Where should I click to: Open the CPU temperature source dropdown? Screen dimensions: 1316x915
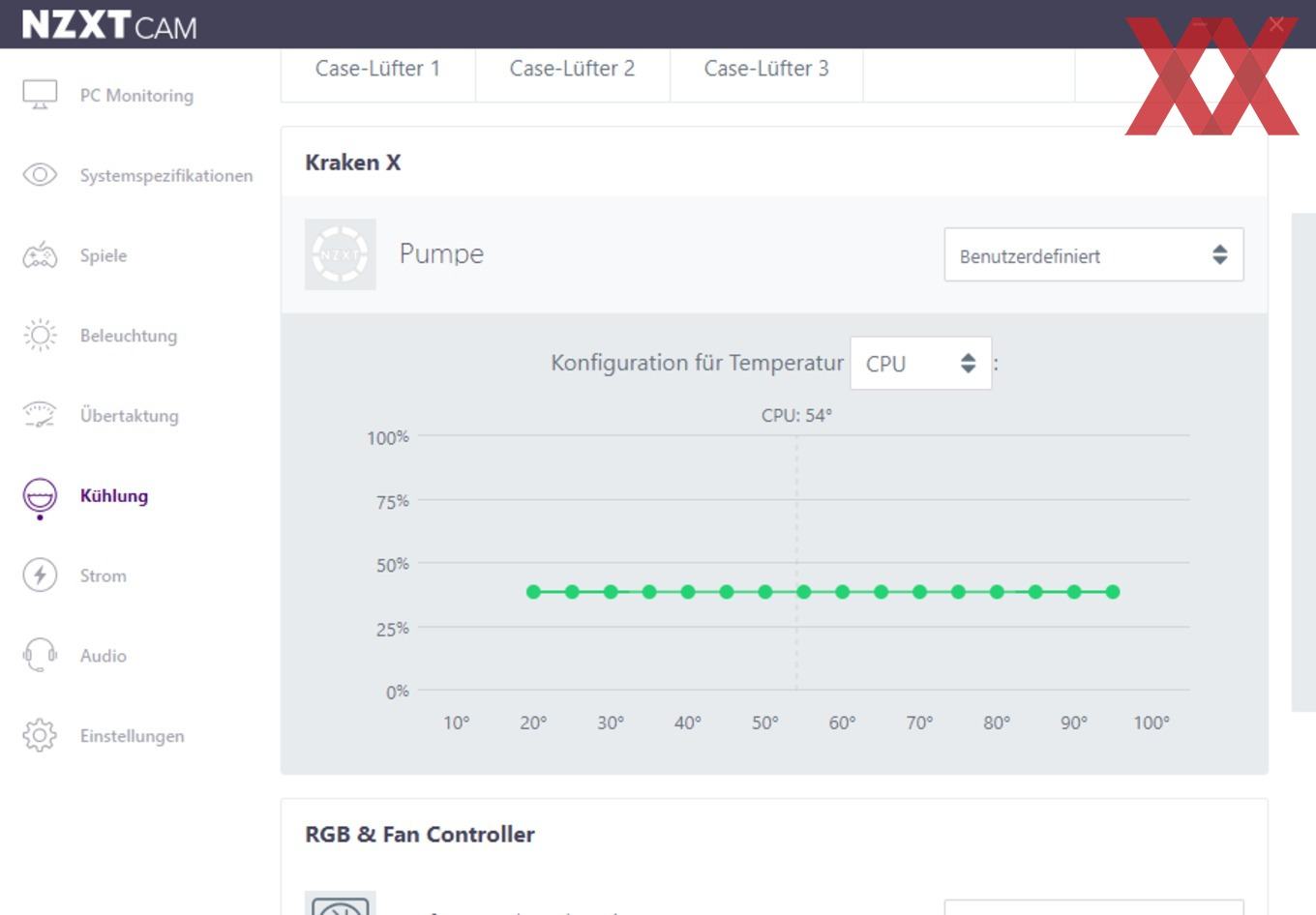tap(920, 364)
